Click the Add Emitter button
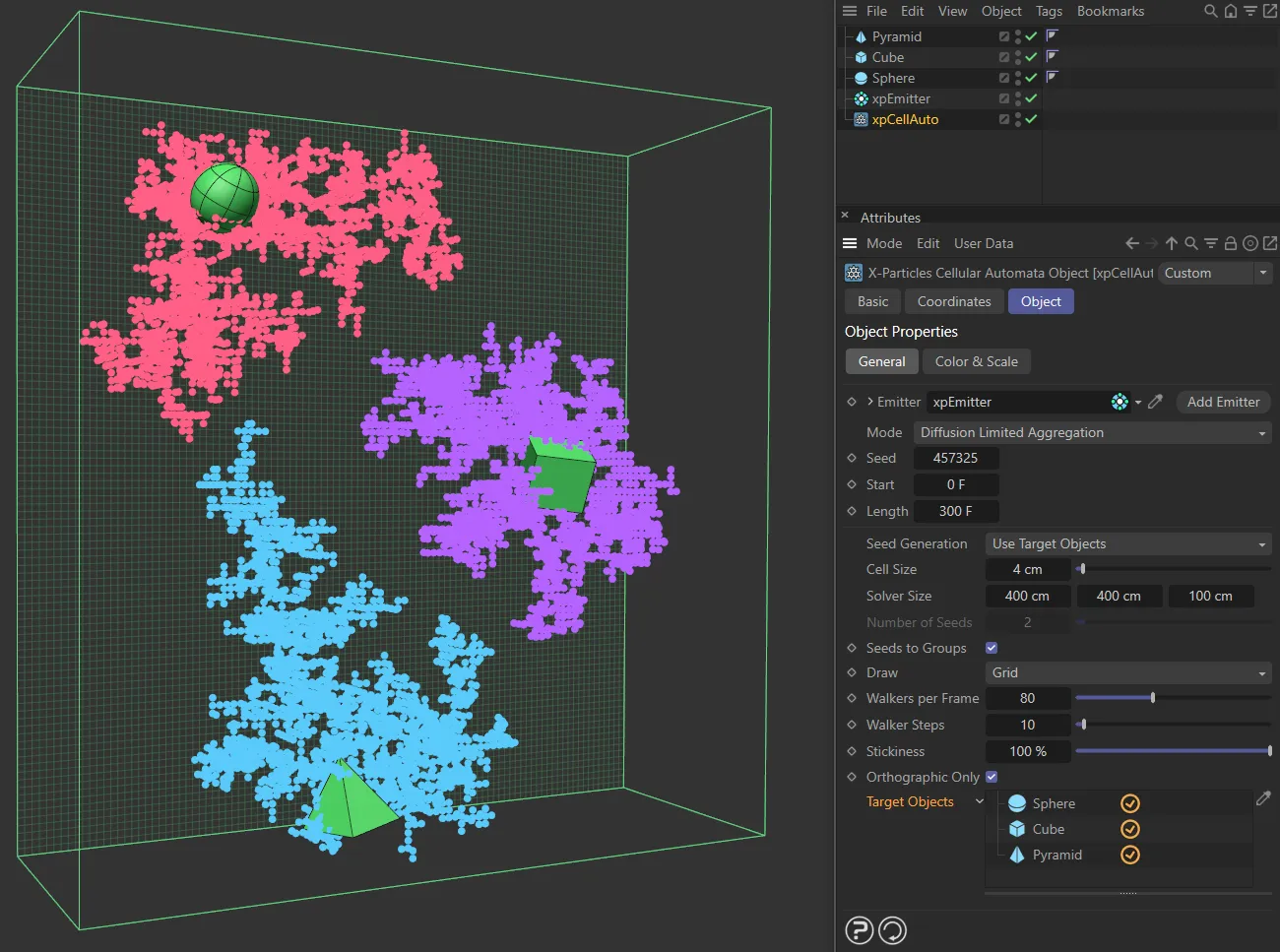 coord(1223,402)
